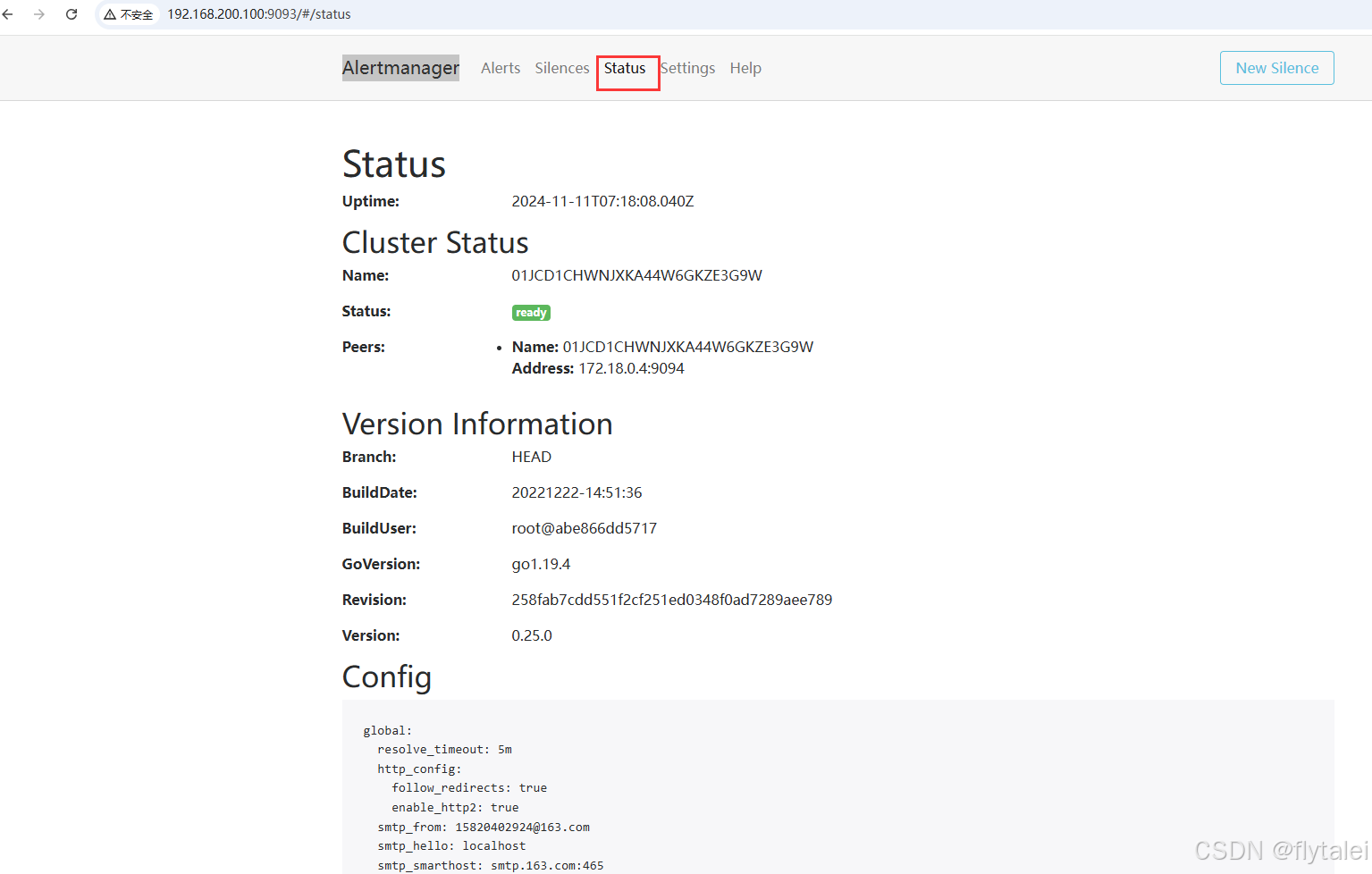Open the Alerts tab

point(501,68)
